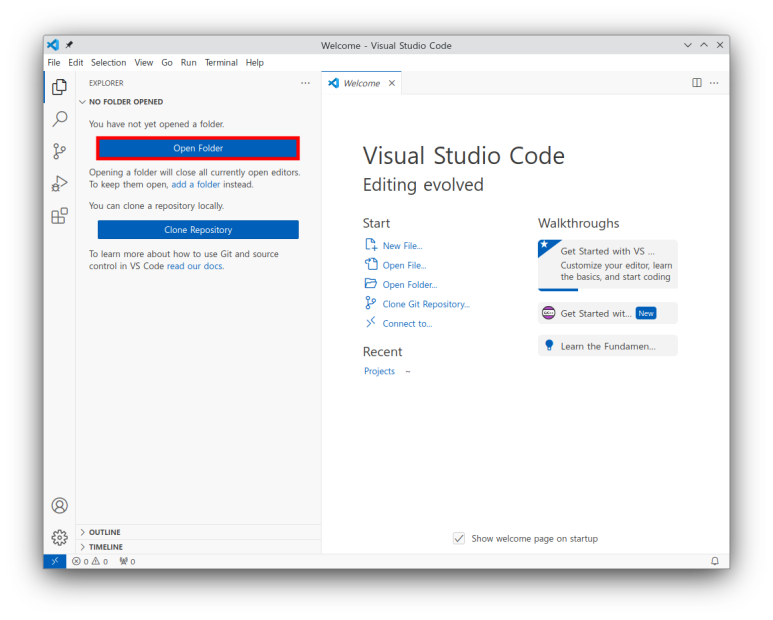The width and height of the screenshot is (773, 620).
Task: Open the Help menu
Action: [x=254, y=63]
